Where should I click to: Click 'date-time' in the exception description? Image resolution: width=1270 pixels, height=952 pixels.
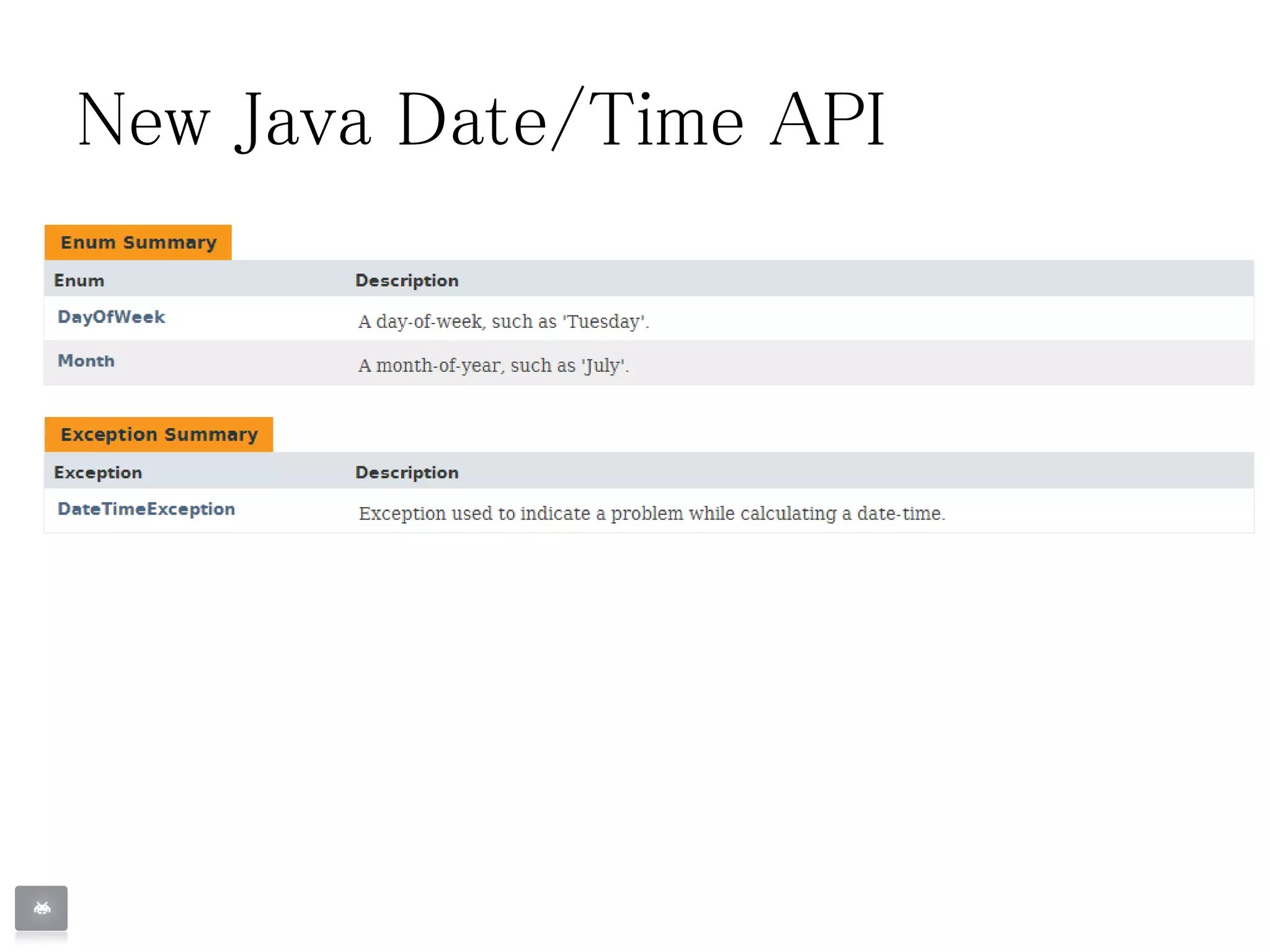pos(899,514)
